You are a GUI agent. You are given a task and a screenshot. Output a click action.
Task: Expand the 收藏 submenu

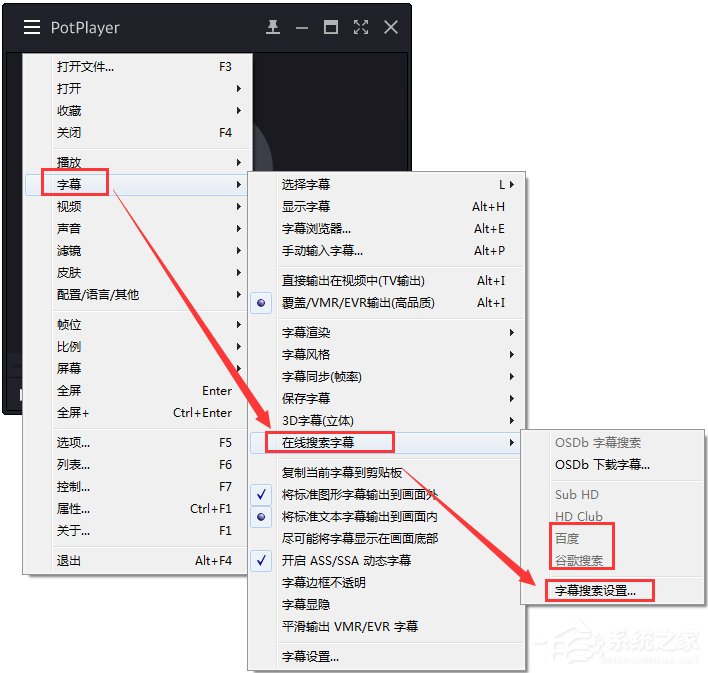click(x=136, y=111)
